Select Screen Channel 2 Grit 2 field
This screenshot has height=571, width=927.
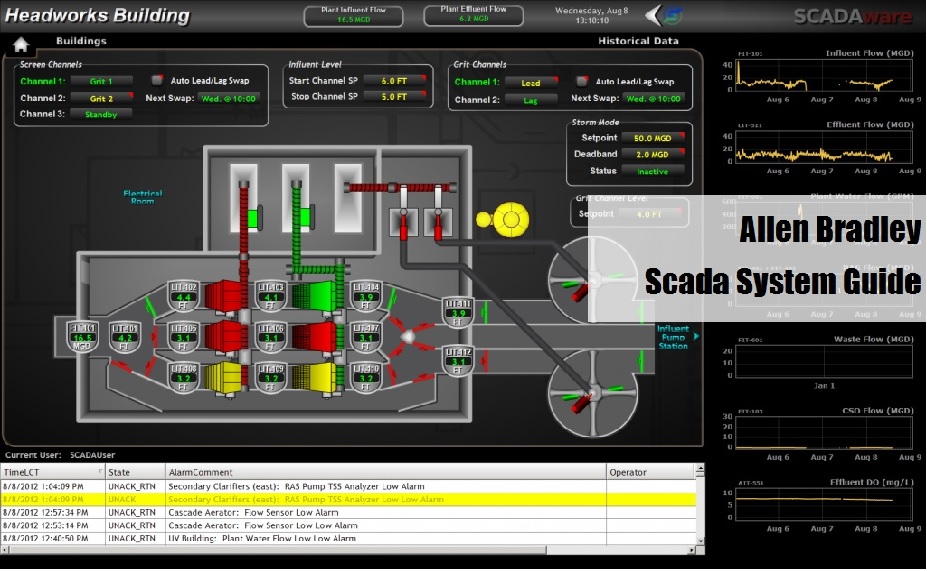101,98
